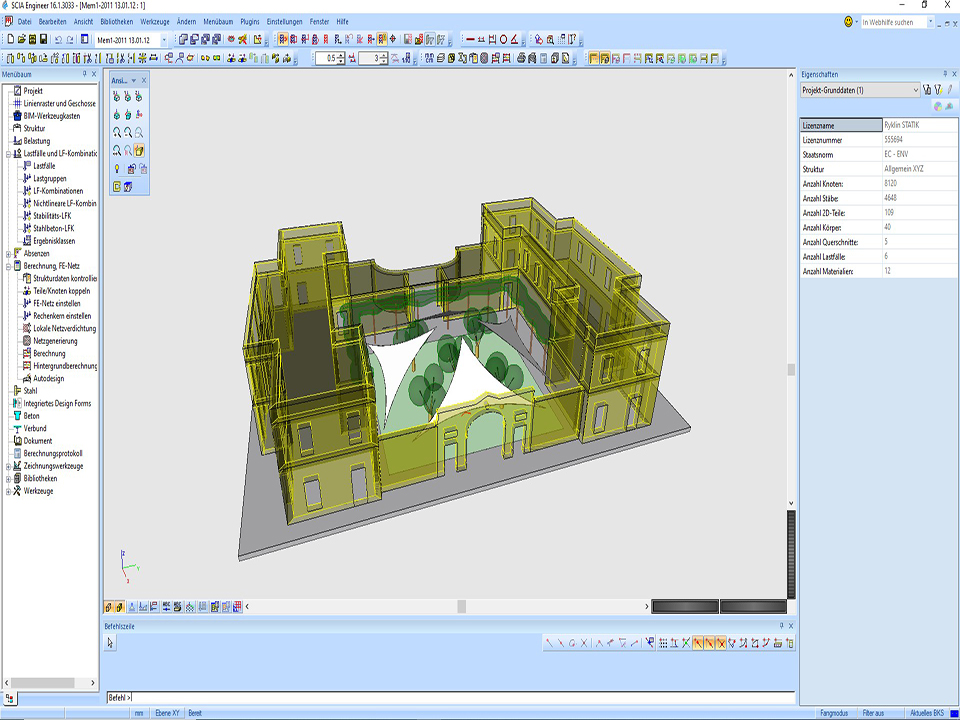960x720 pixels.
Task: Click the smiley feedback icon
Action: [x=849, y=21]
